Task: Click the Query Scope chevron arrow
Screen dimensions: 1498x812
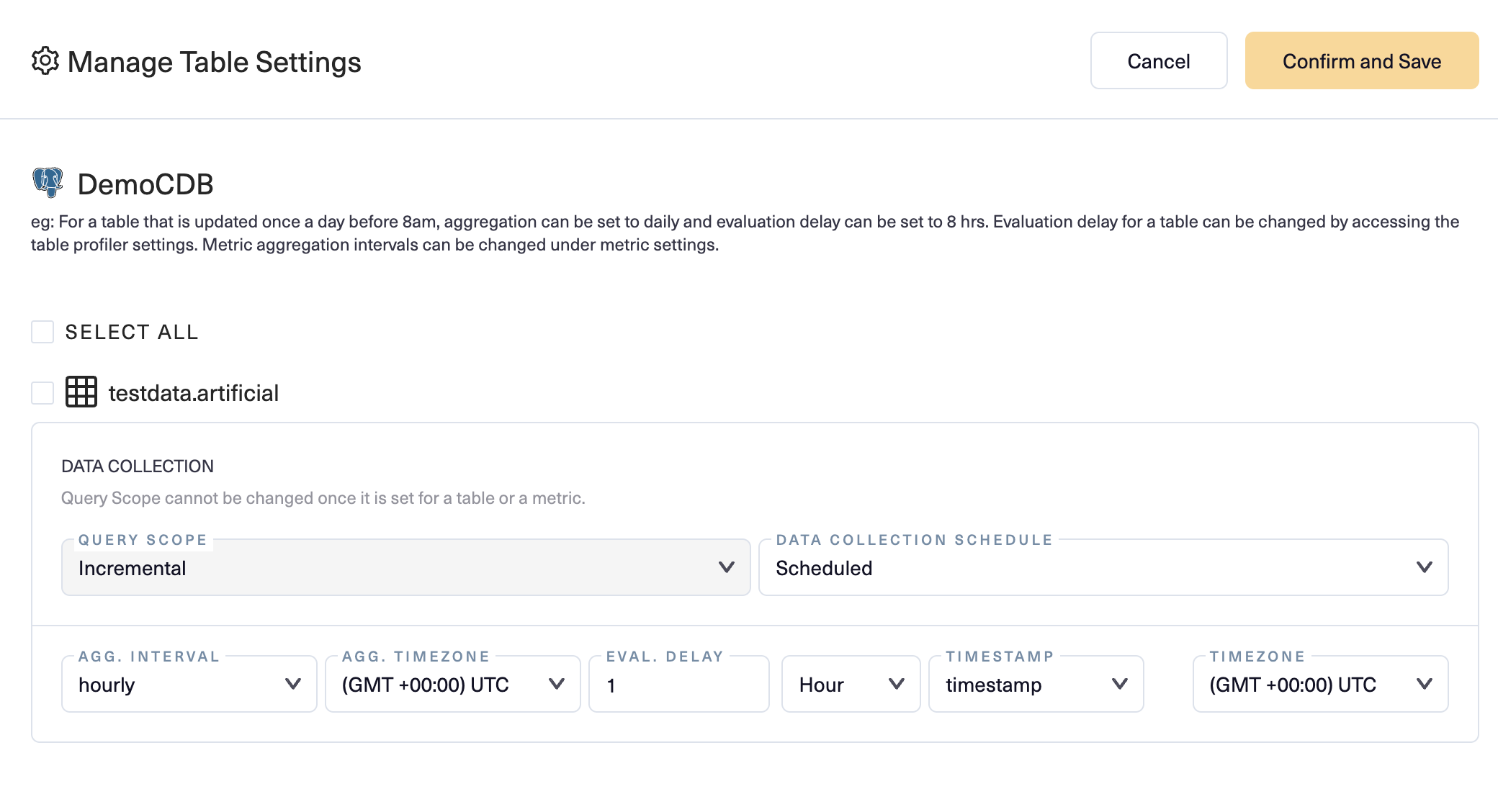Action: 727,567
